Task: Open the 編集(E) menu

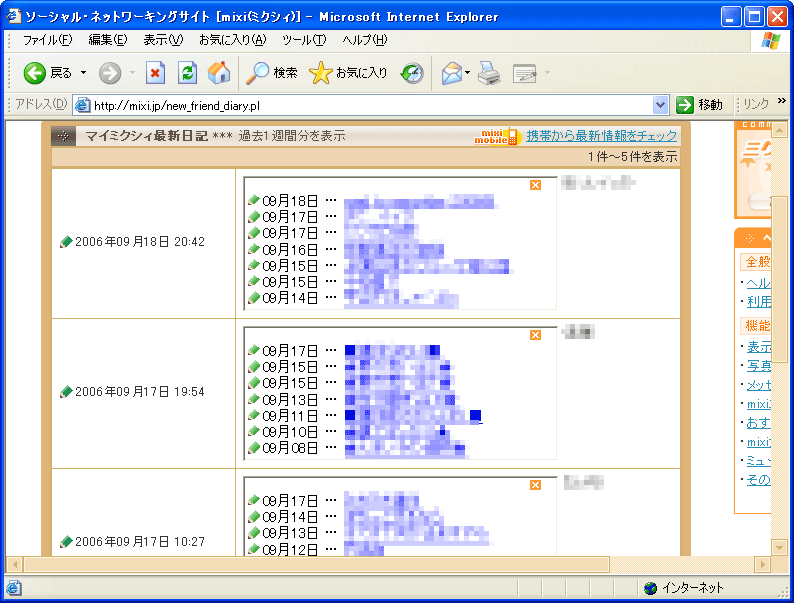Action: [x=108, y=40]
